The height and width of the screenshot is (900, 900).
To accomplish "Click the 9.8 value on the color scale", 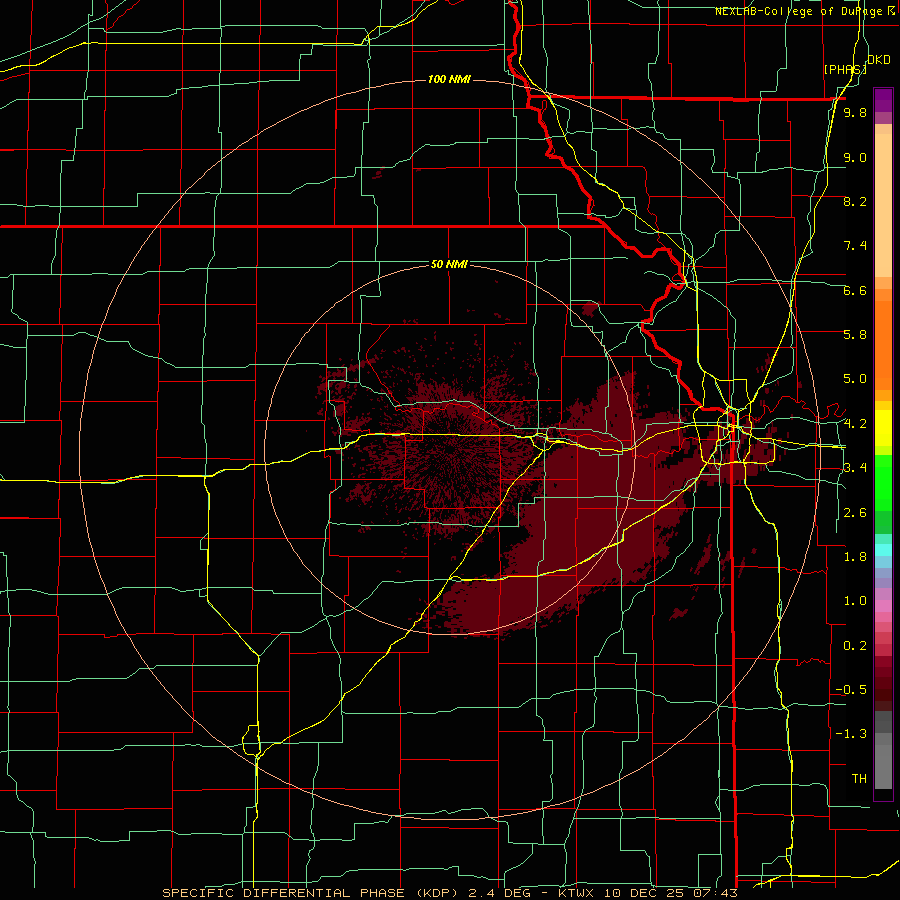I will click(855, 113).
